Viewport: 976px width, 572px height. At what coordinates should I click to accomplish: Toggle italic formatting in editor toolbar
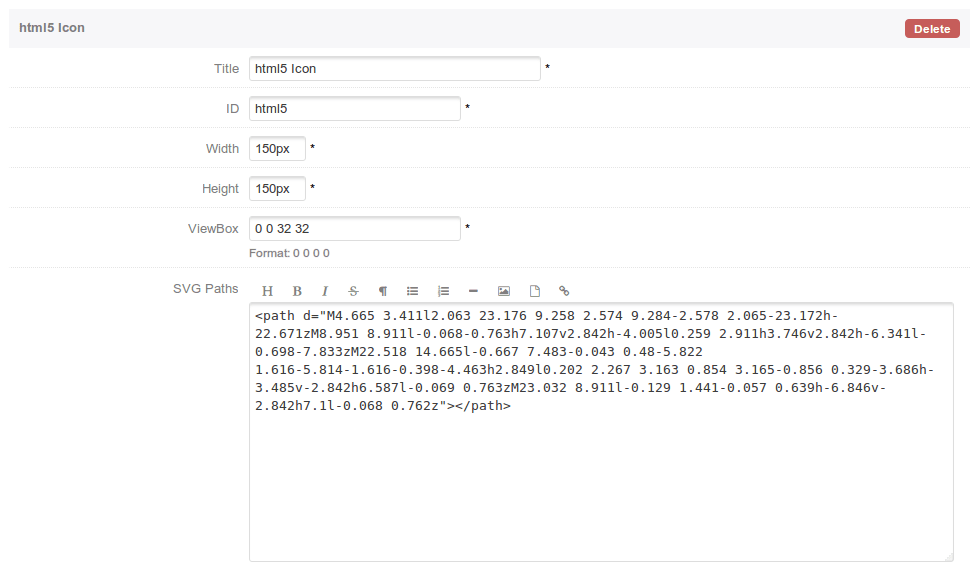[324, 291]
